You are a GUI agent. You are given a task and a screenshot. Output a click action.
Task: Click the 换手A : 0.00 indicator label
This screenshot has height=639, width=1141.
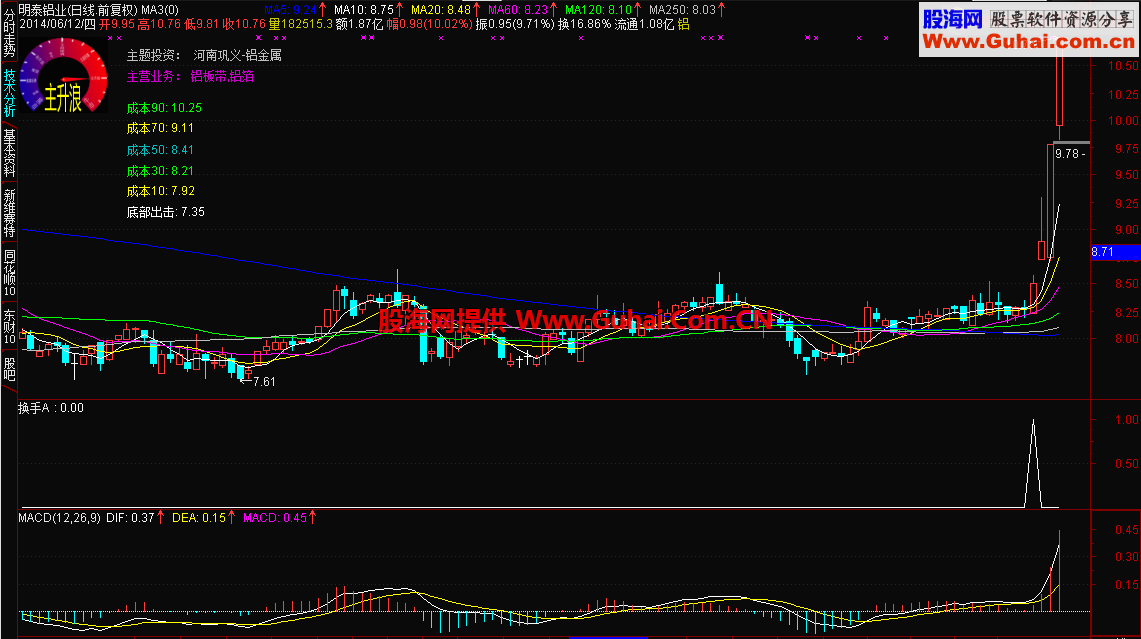(x=51, y=408)
